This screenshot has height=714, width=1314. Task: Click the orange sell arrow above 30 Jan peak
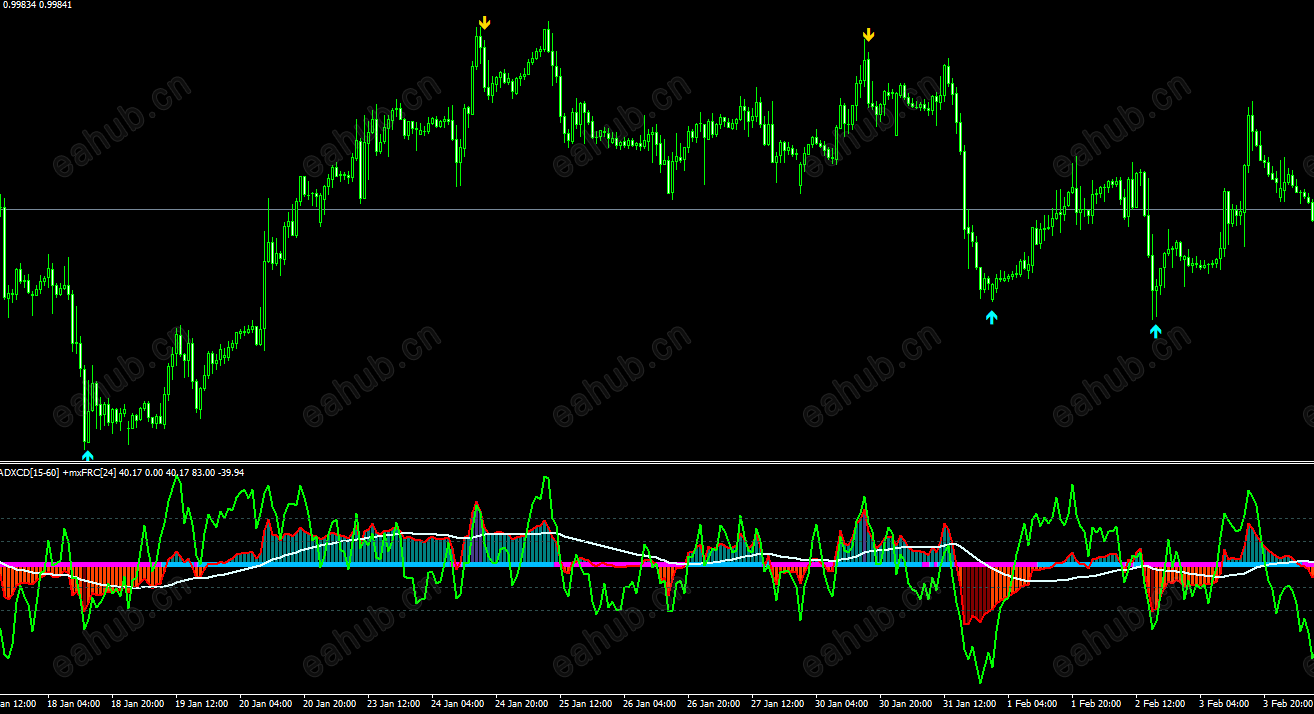click(869, 36)
